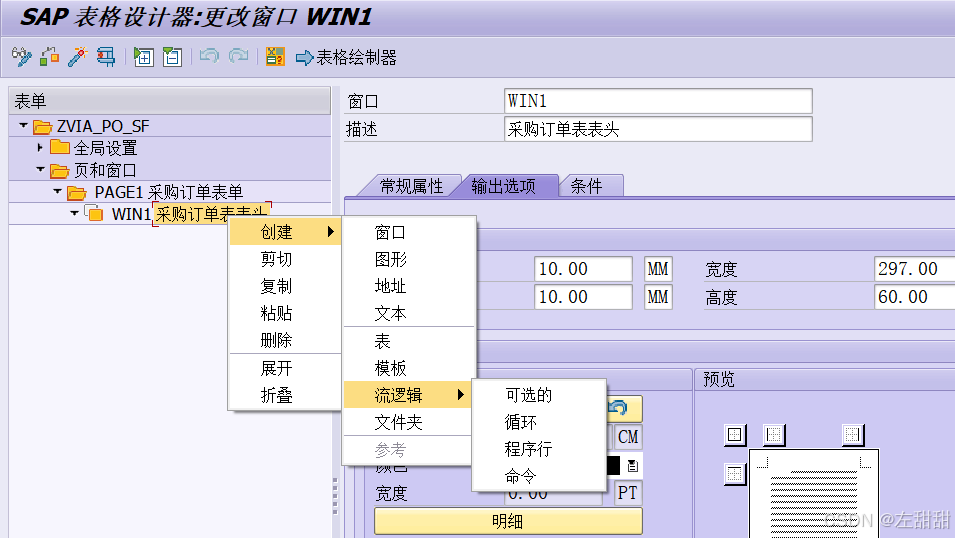
Task: Click the 明细 button
Action: pyautogui.click(x=508, y=521)
